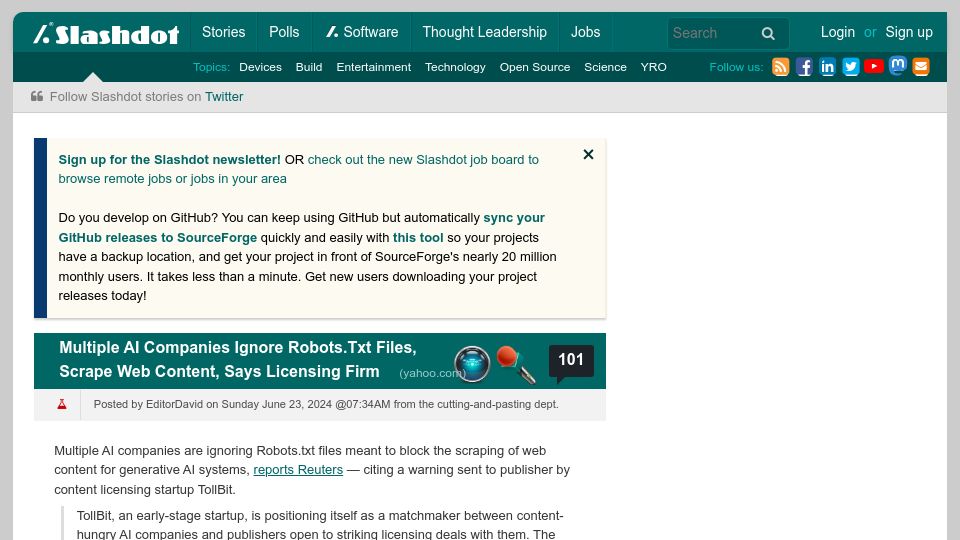This screenshot has width=960, height=540.
Task: Close the newsletter banner
Action: pyautogui.click(x=588, y=154)
